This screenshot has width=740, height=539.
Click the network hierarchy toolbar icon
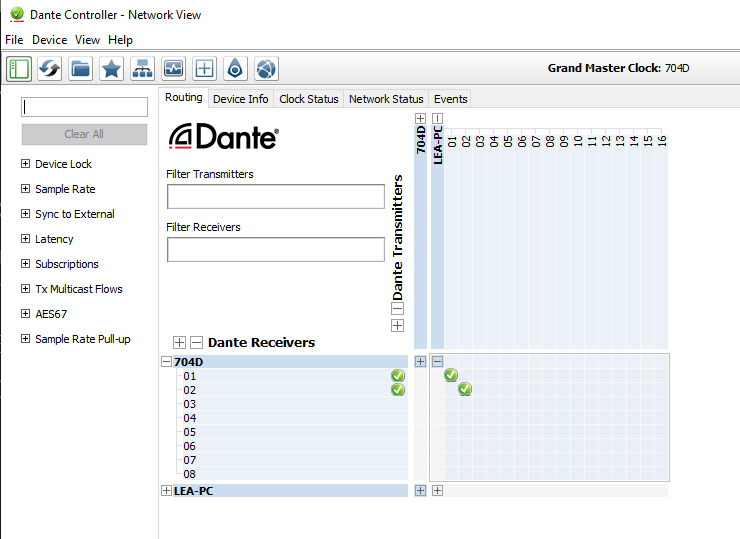143,68
